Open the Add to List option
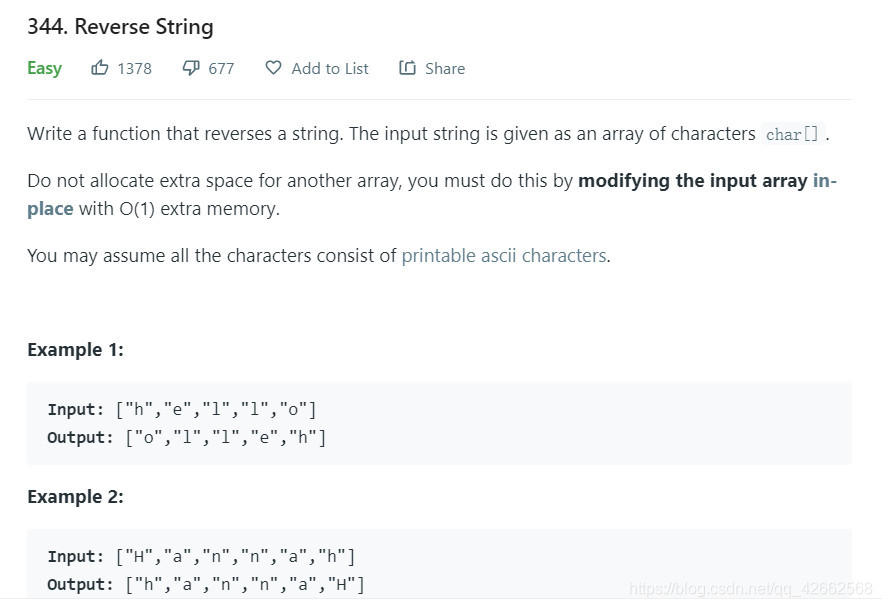Image resolution: width=882 pixels, height=607 pixels. tap(329, 68)
